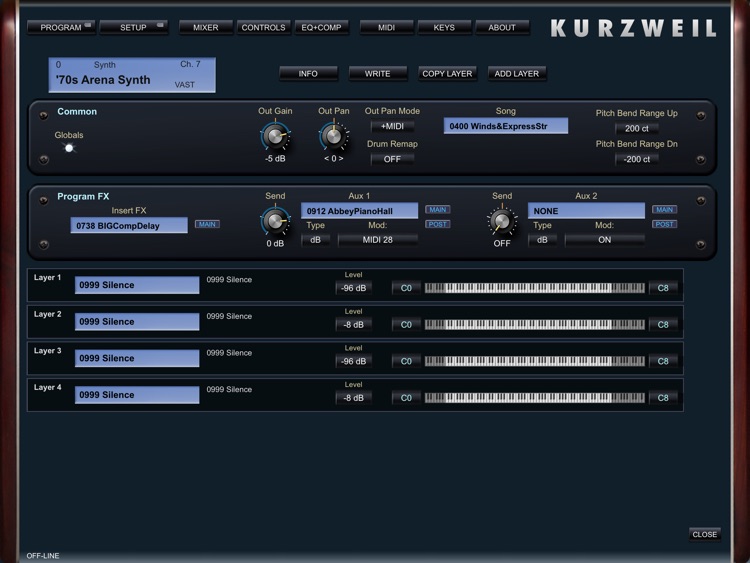Click Layer 4 keyboard range strip

click(x=535, y=398)
